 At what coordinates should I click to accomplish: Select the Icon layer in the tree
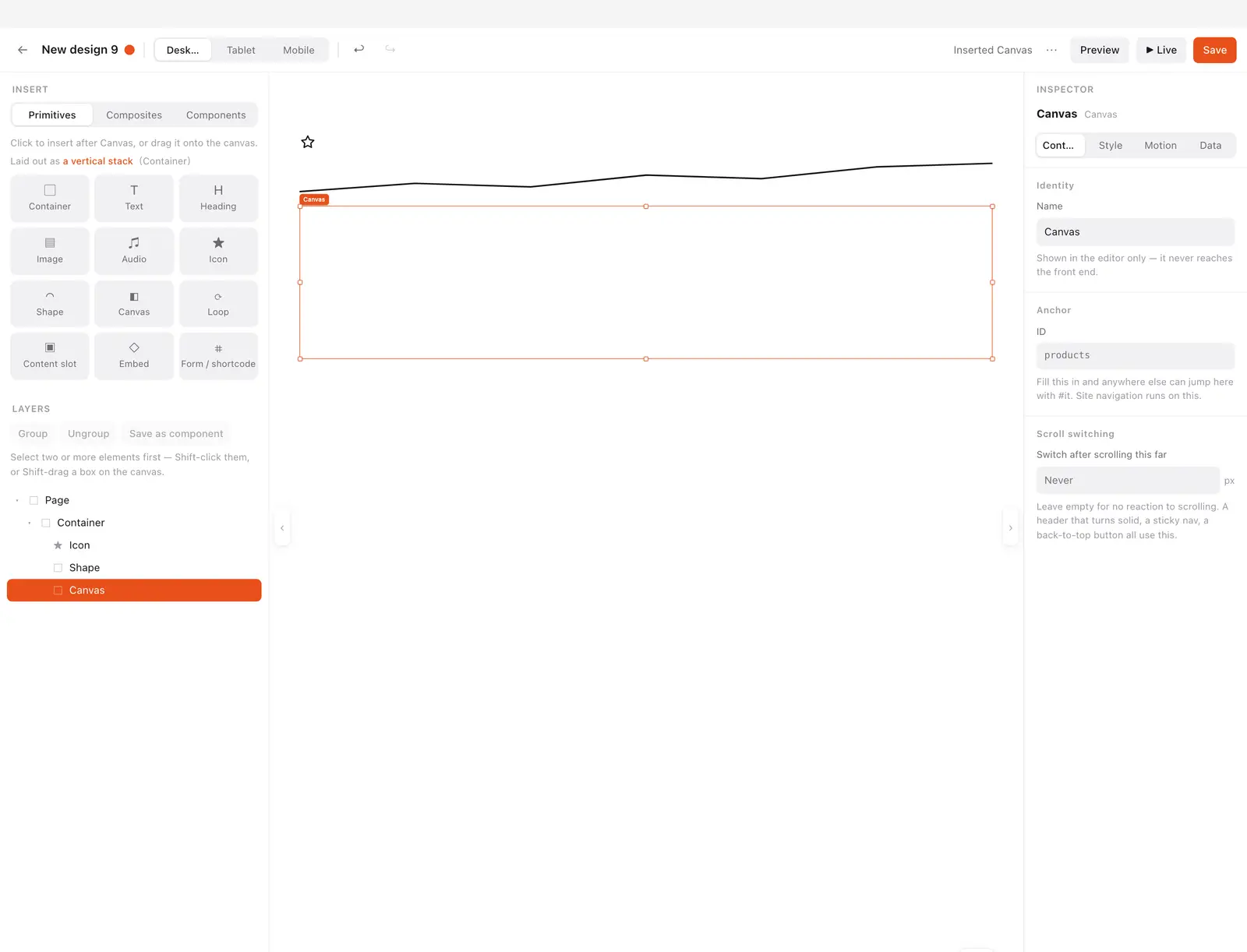point(134,545)
